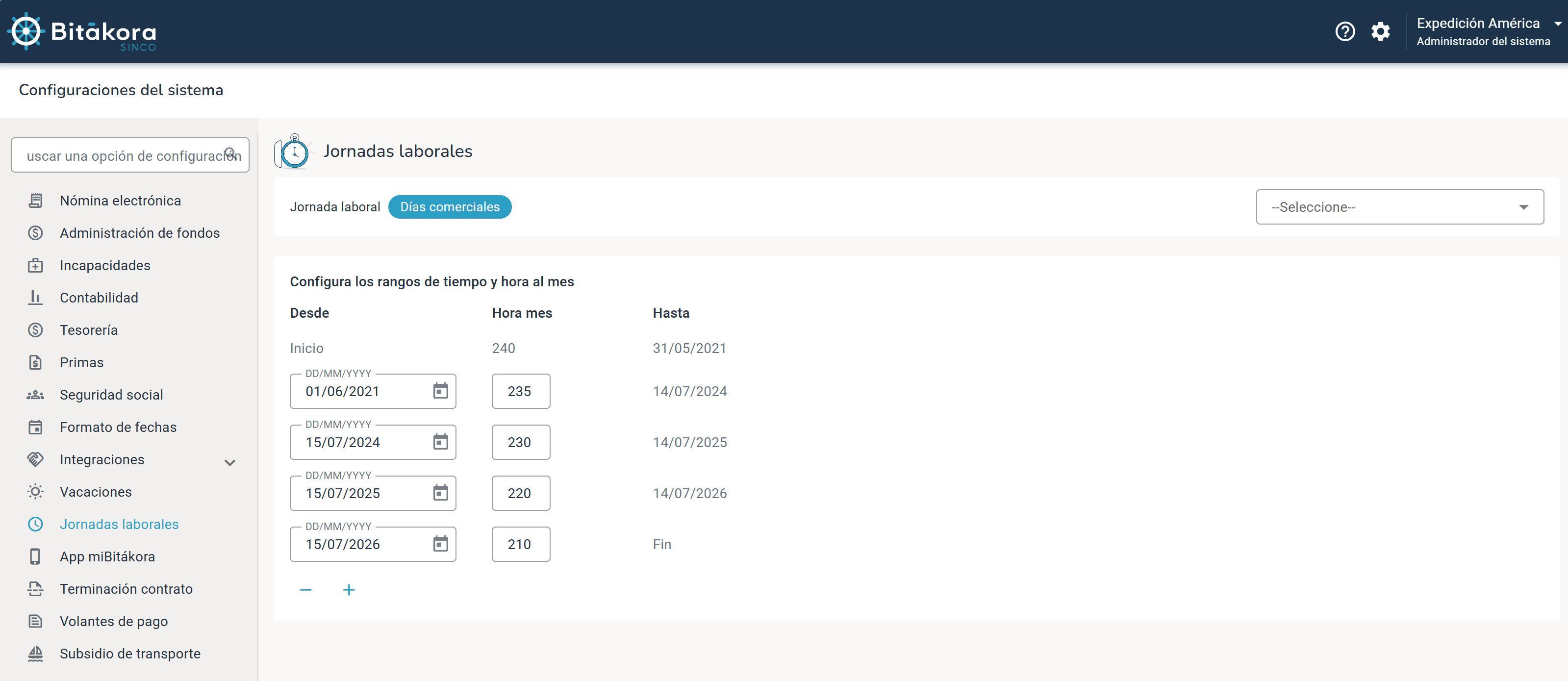
Task: Open the Expedición América user menu arrow
Action: tap(1558, 24)
